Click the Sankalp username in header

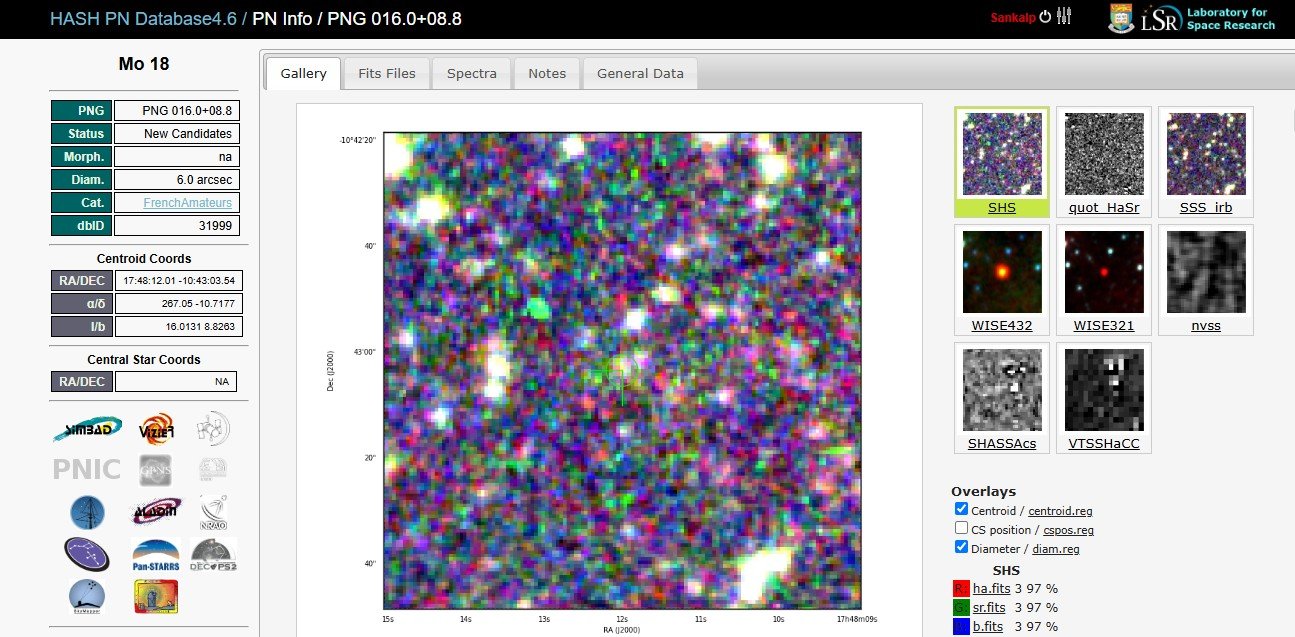point(1012,17)
